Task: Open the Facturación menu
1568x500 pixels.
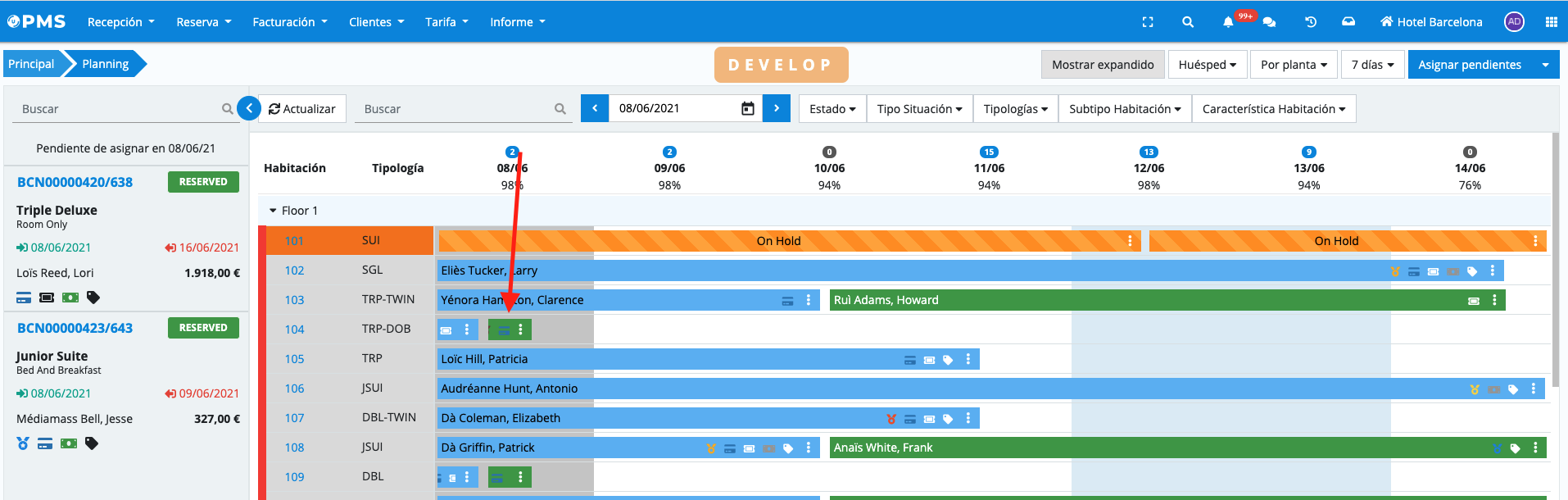Action: 289,22
